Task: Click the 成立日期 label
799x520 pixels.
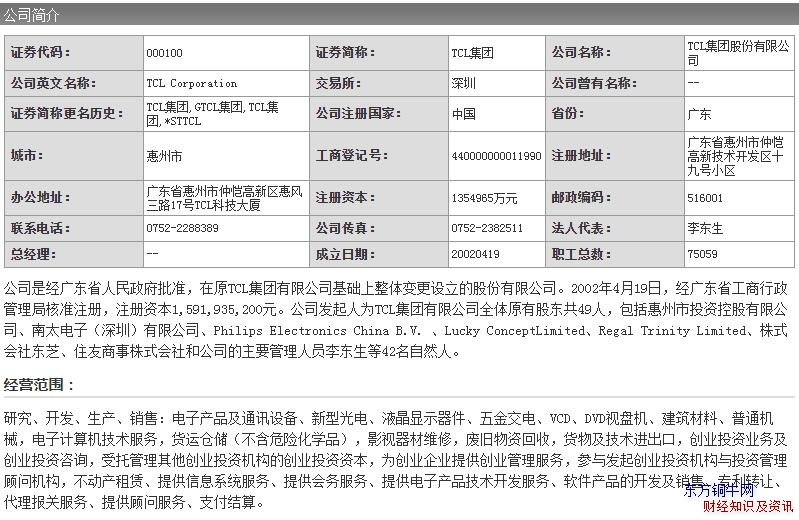Action: (x=345, y=254)
